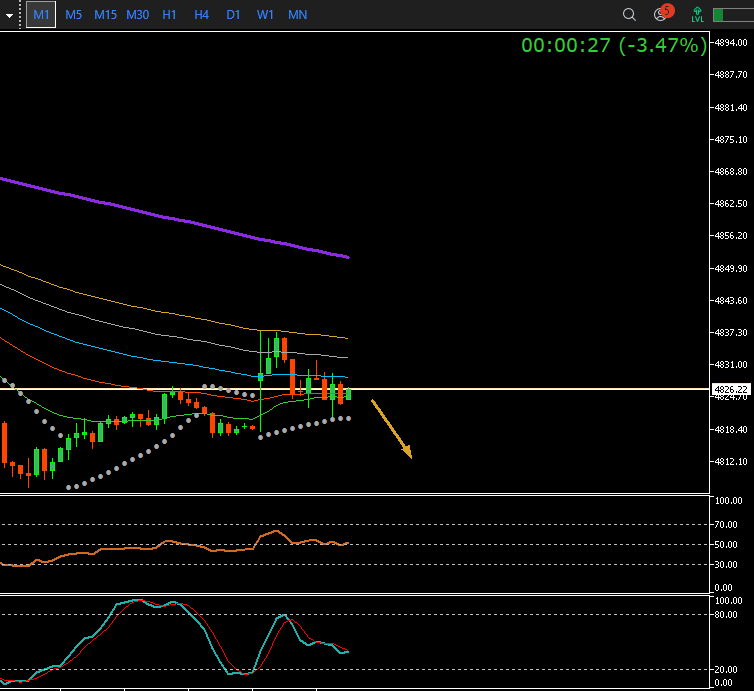Image resolution: width=754 pixels, height=691 pixels.
Task: Open the search magnifier icon
Action: pos(629,15)
